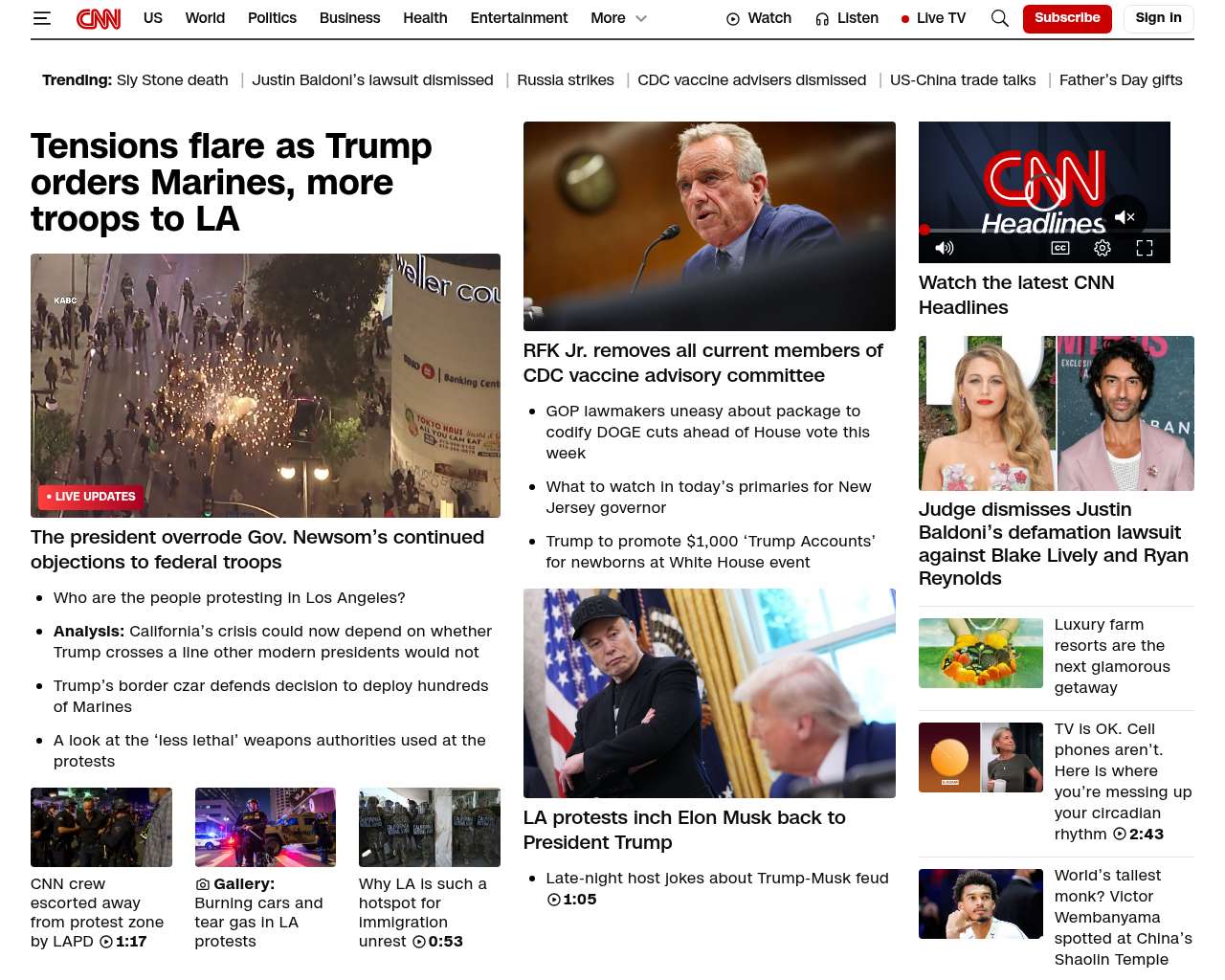Open Luxury farm resorts glamorous getaway

pos(1112,657)
